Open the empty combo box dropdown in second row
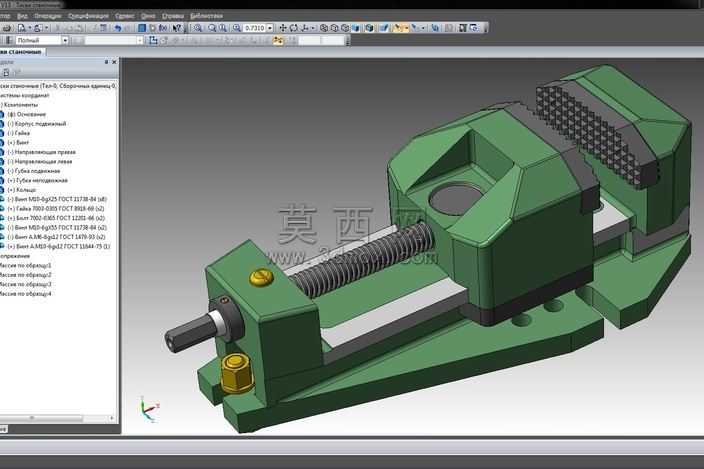The width and height of the screenshot is (704, 469). point(140,40)
